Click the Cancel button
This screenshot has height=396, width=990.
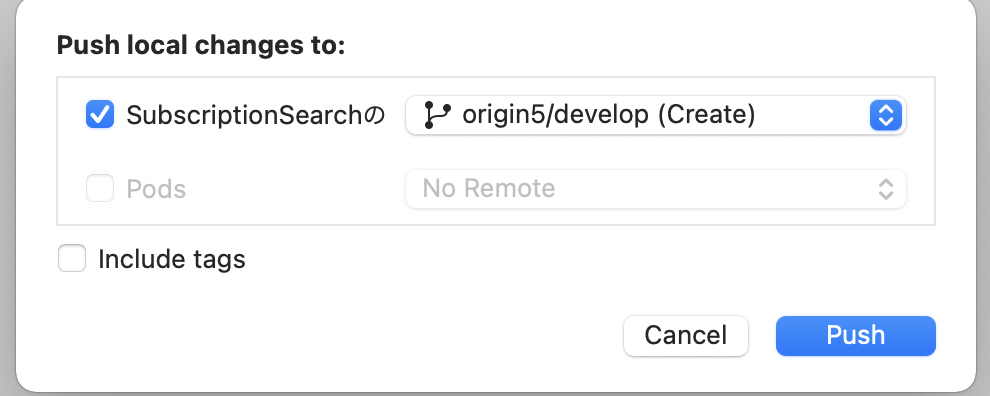point(686,335)
